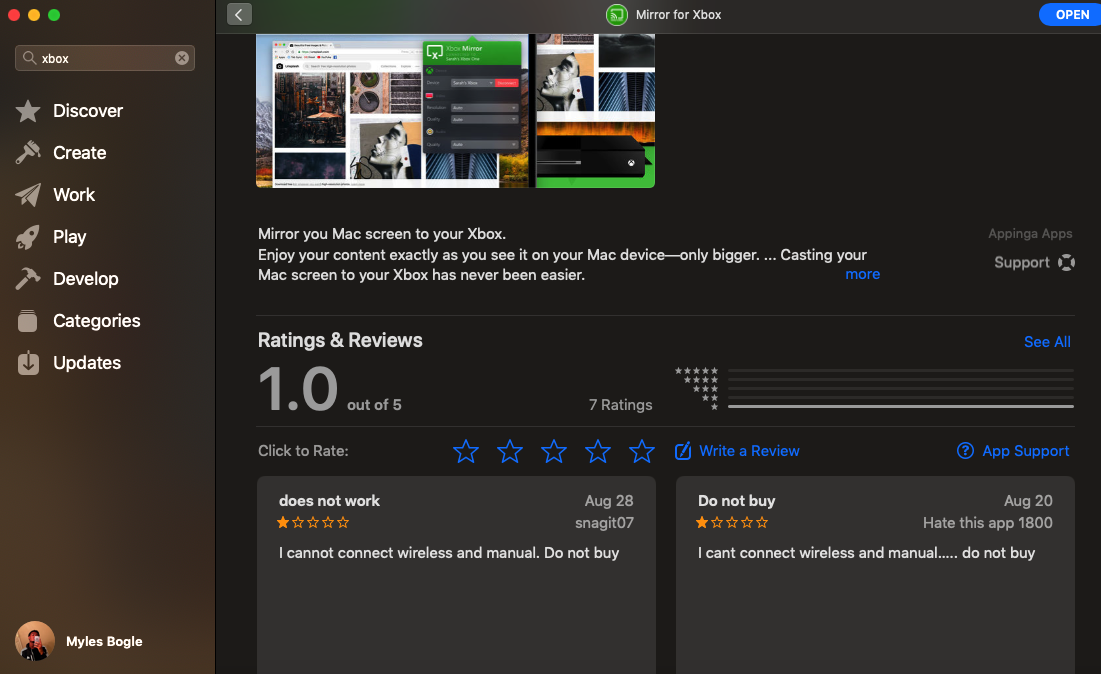The height and width of the screenshot is (674, 1101).
Task: Click reviewer name snagit07
Action: [x=604, y=523]
